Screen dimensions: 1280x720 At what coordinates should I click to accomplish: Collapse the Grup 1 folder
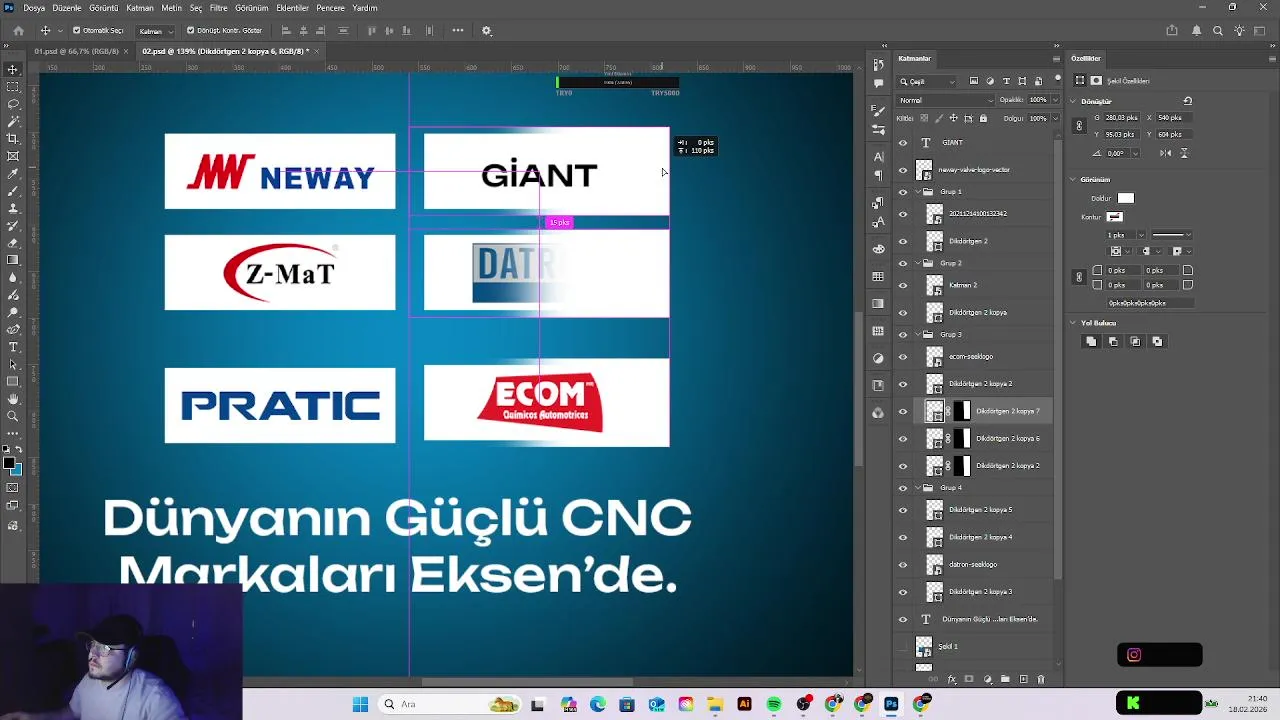tap(917, 192)
